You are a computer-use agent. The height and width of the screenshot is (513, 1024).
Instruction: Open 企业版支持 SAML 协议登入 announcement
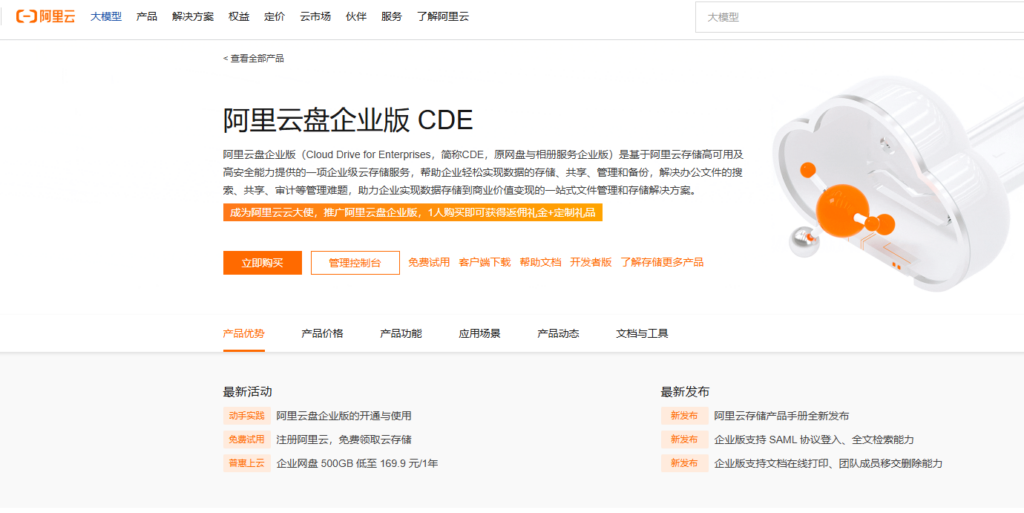coord(814,440)
